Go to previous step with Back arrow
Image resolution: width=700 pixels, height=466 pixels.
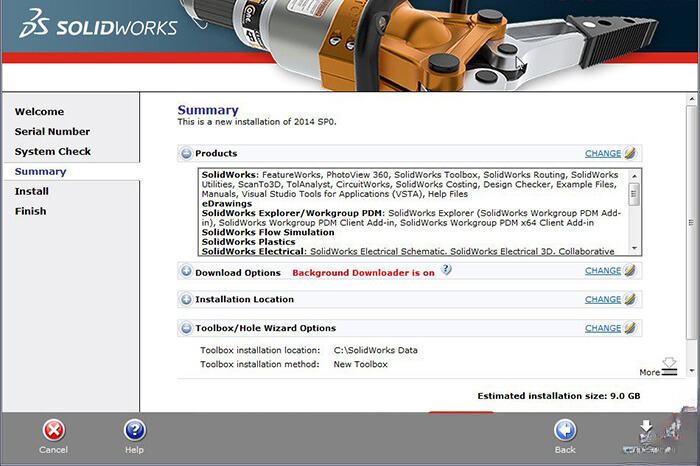pos(565,430)
